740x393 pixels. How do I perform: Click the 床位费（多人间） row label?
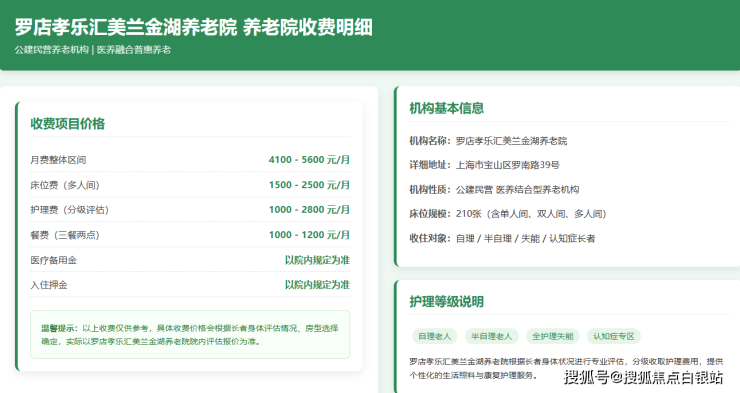point(65,185)
